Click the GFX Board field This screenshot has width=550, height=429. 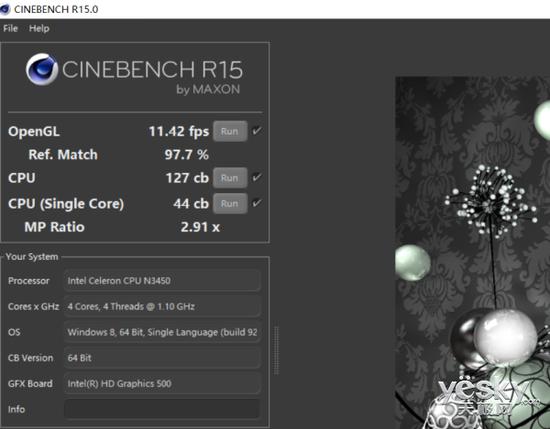pos(162,383)
